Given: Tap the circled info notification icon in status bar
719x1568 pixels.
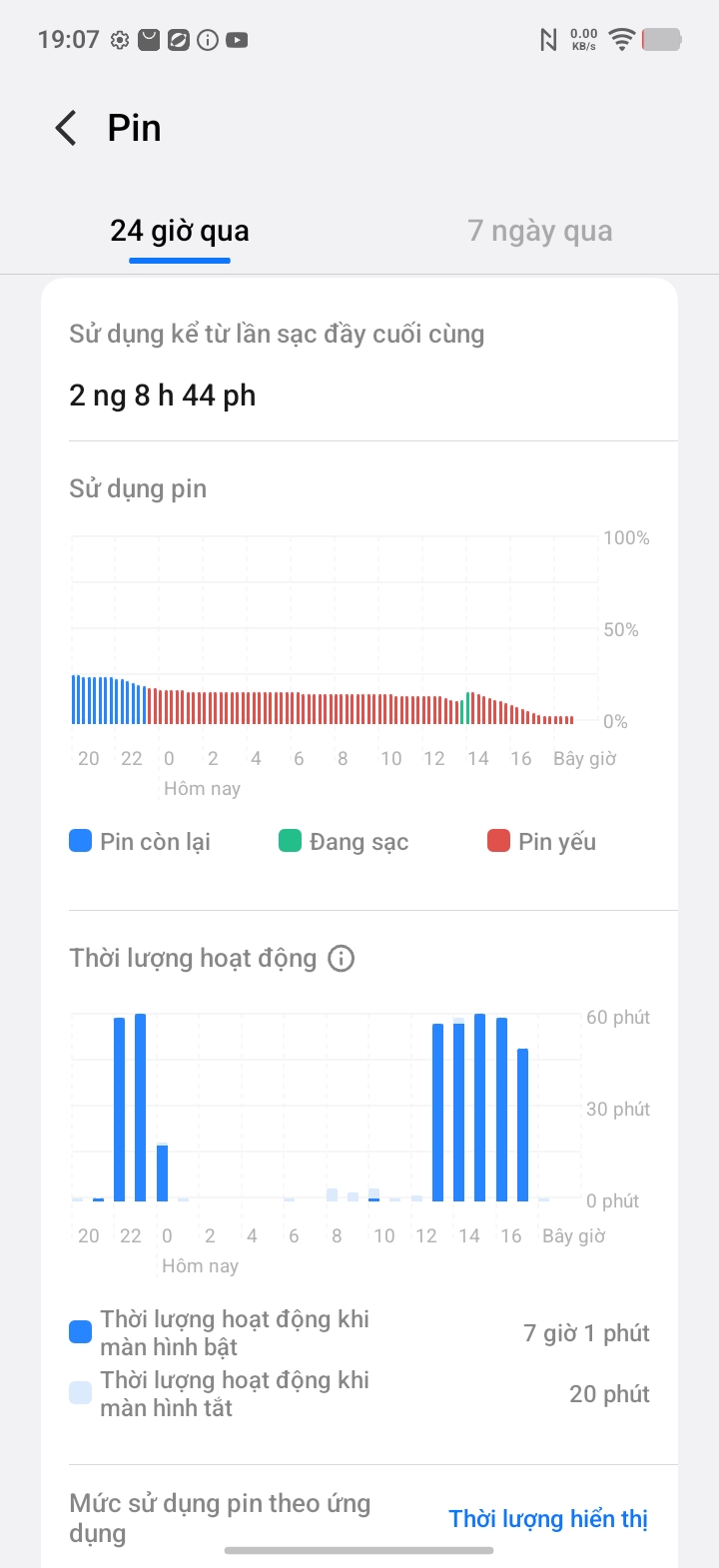Looking at the screenshot, I should coord(208,40).
